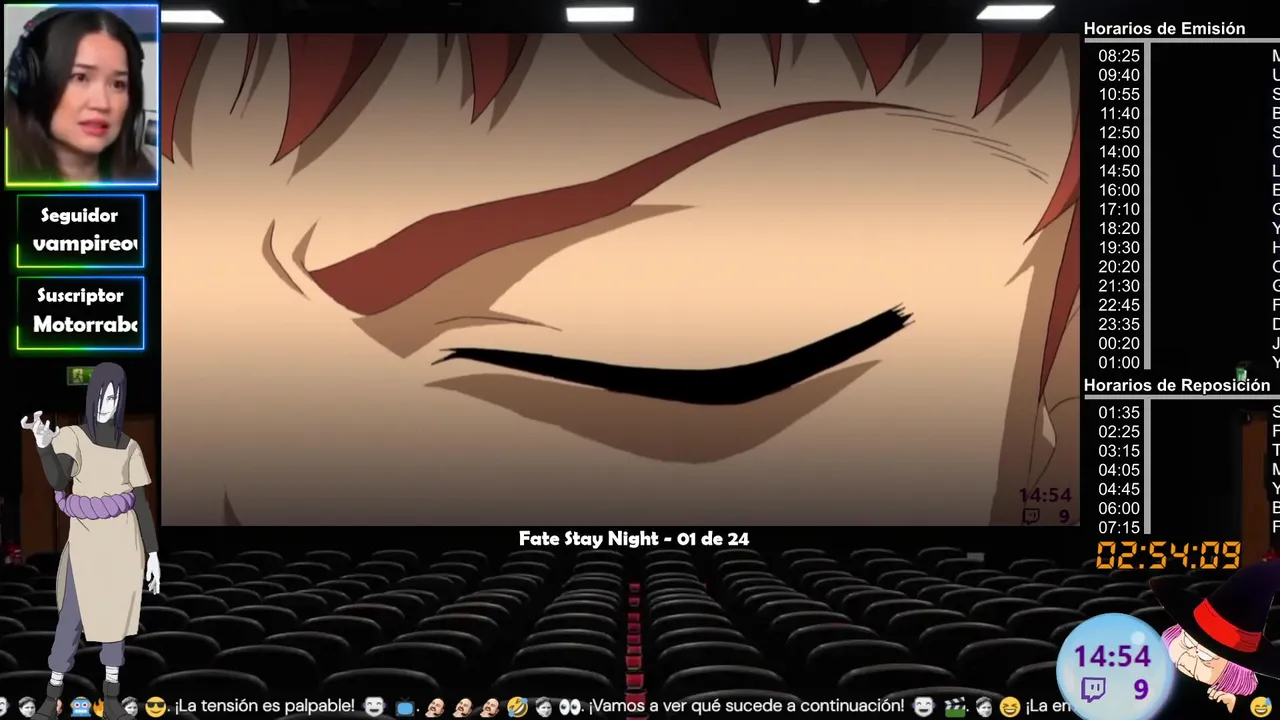This screenshot has width=1280, height=720.
Task: Click the viewer count 9 in the bubble
Action: [x=1140, y=689]
